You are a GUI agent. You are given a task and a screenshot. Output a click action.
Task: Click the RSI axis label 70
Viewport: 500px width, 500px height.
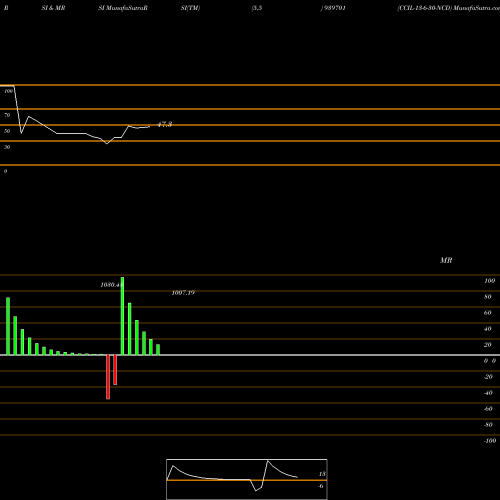tap(7, 115)
